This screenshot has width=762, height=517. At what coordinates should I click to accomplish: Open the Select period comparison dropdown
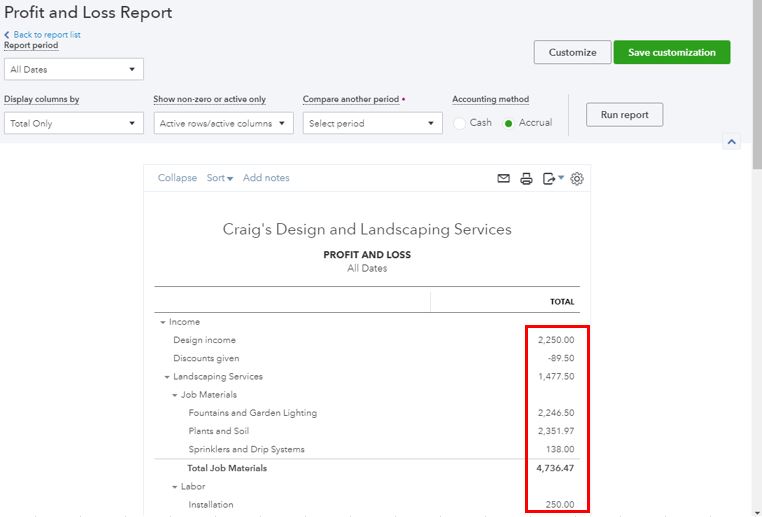point(373,123)
